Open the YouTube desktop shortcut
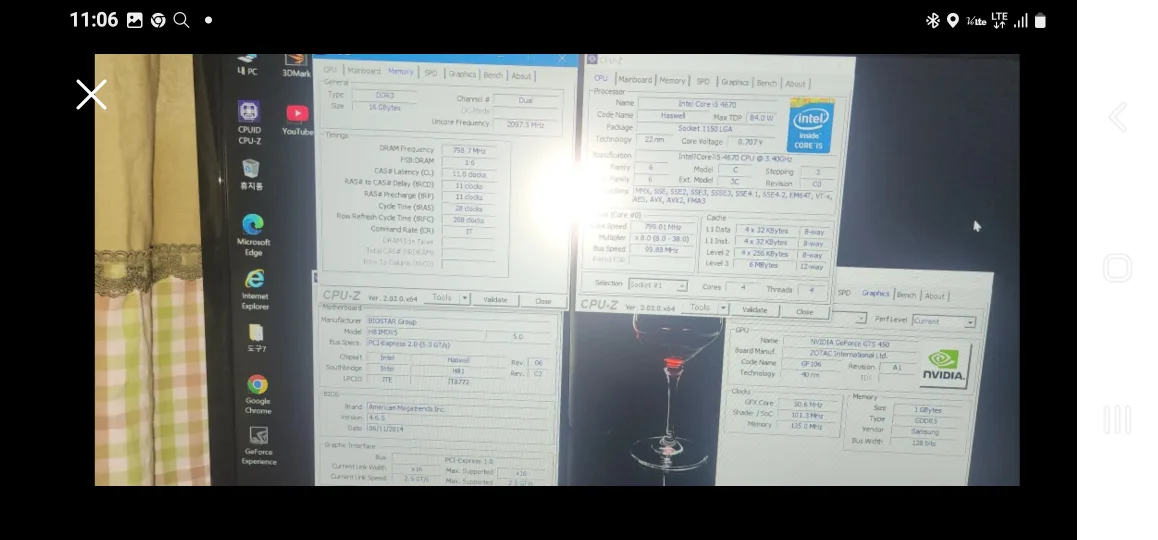Image resolution: width=1158 pixels, height=540 pixels. 297,116
